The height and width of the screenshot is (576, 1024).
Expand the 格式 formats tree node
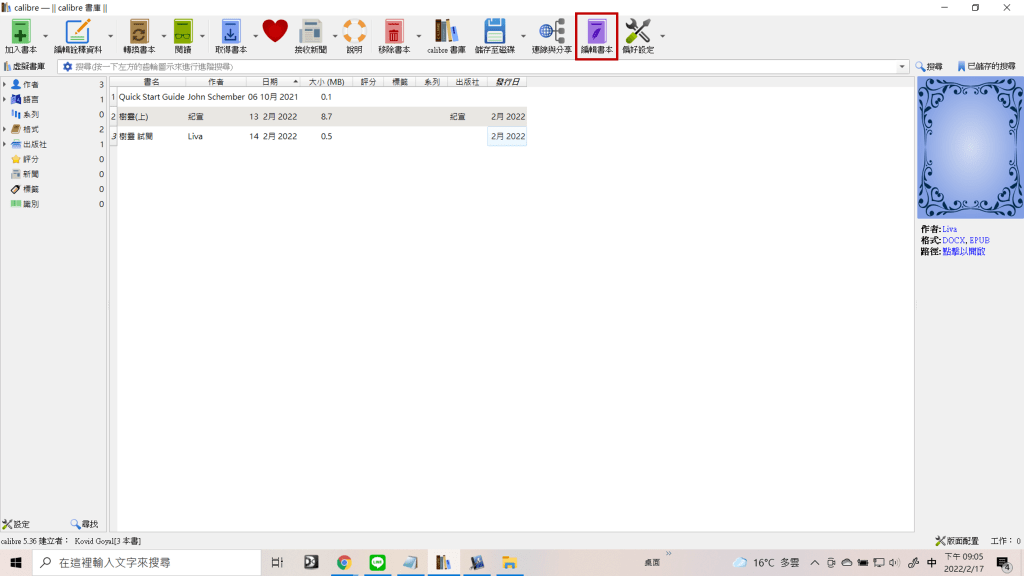(4, 130)
